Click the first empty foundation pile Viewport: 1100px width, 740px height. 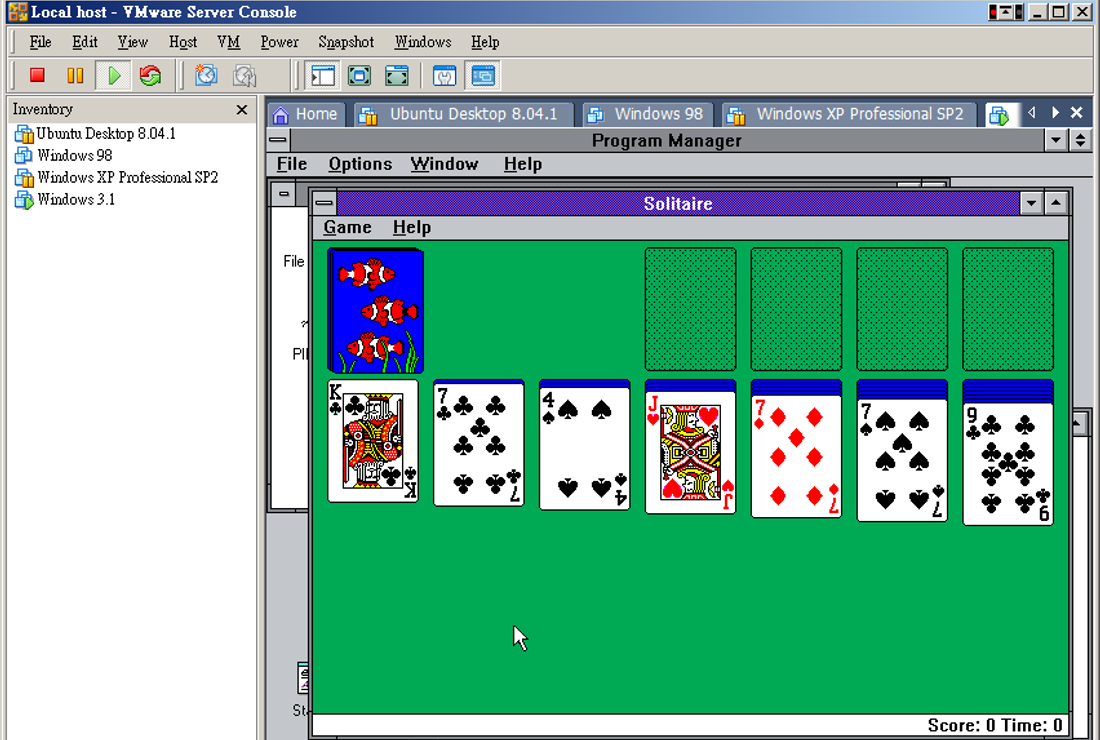pyautogui.click(x=690, y=309)
